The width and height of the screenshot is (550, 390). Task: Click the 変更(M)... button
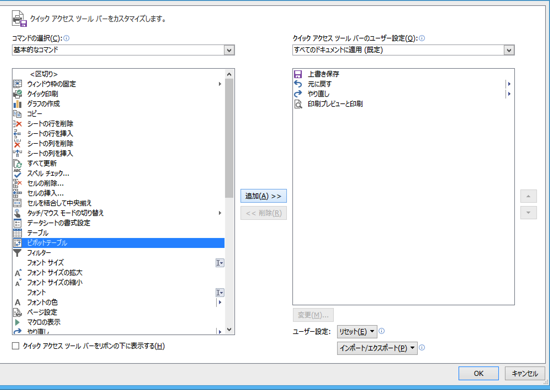coord(313,315)
